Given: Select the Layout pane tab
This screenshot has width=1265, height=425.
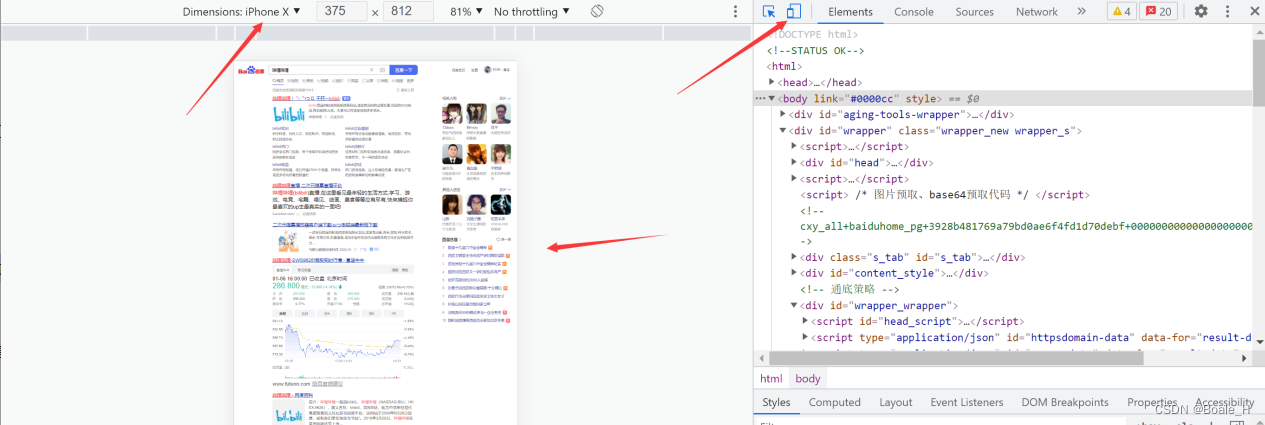Looking at the screenshot, I should [x=895, y=402].
